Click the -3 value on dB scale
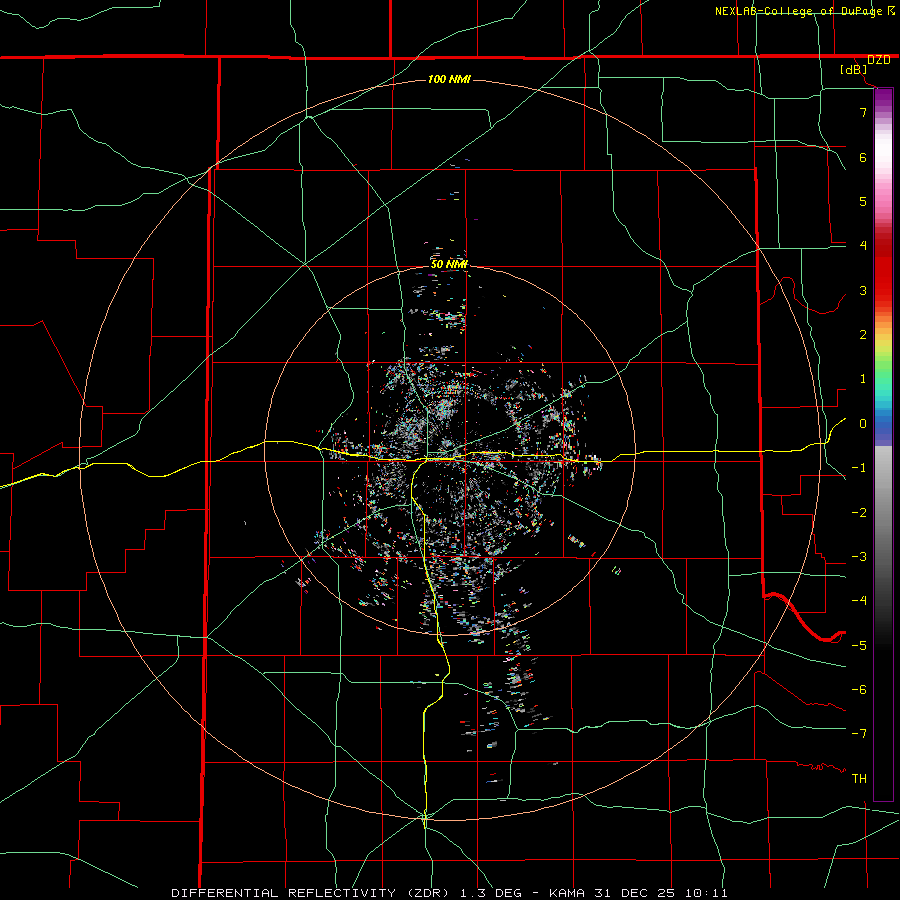 [859, 557]
